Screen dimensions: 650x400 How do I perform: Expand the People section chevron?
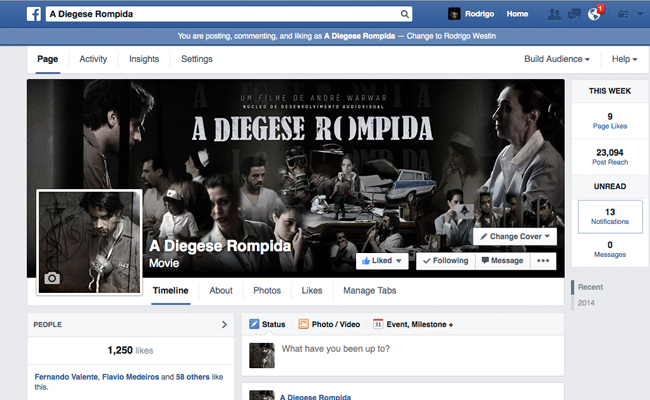click(224, 325)
